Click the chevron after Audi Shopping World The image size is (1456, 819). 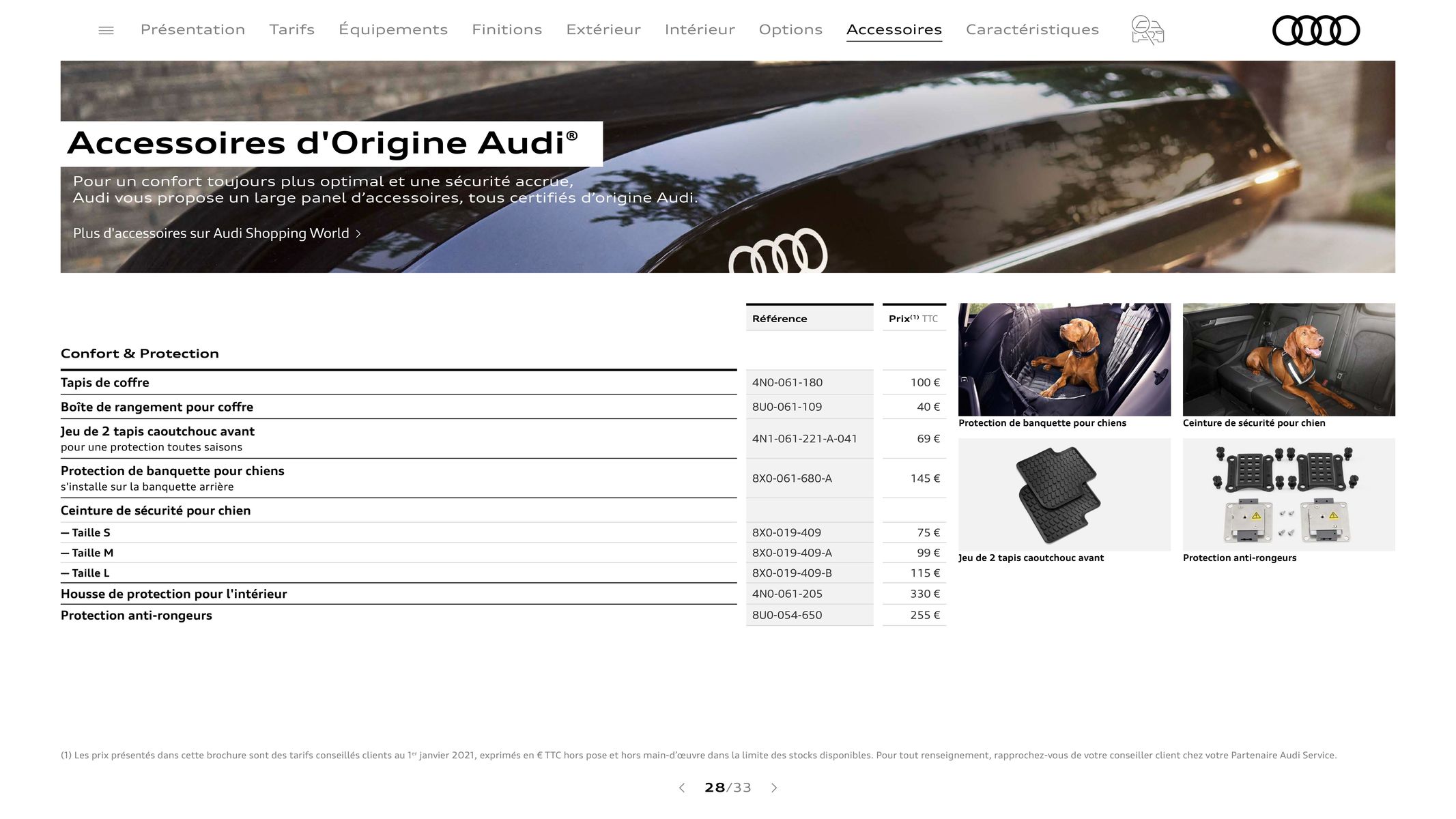[x=358, y=234]
